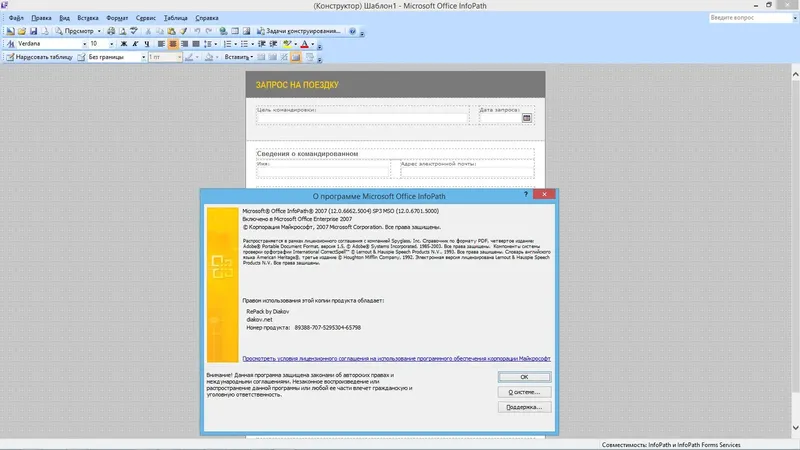This screenshot has width=800, height=450.
Task: Click the Дата запроса calendar picker icon
Action: pos(527,118)
